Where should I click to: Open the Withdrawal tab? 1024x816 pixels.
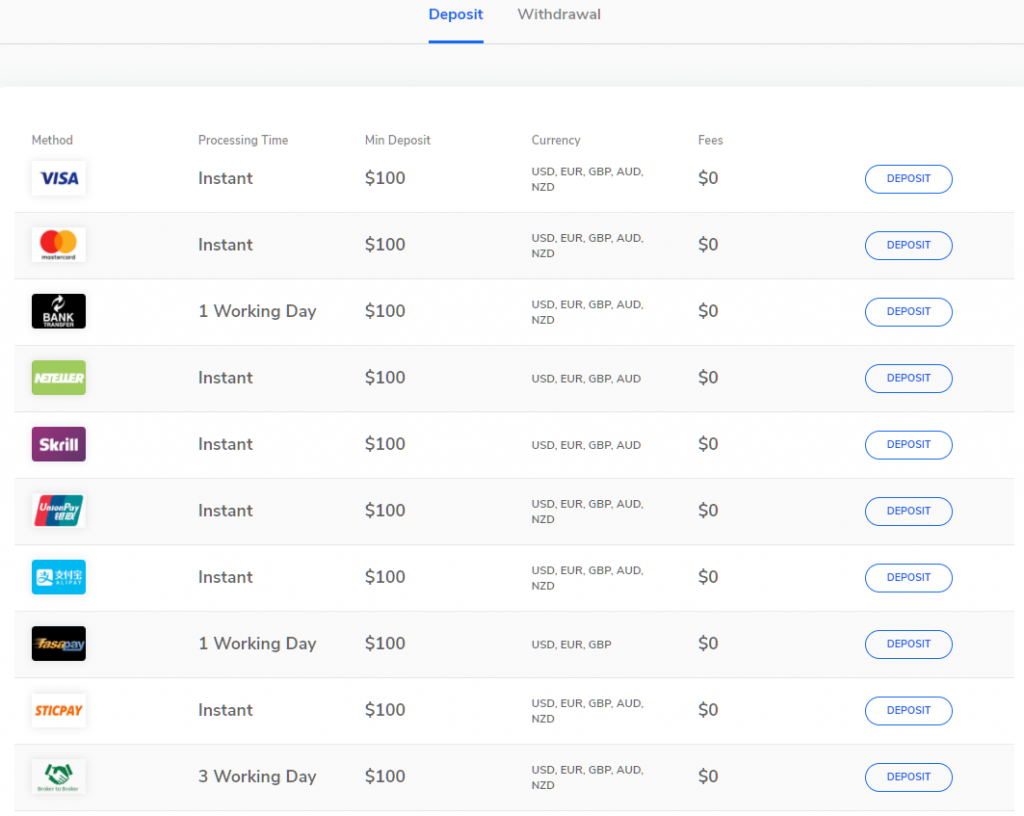(x=559, y=14)
